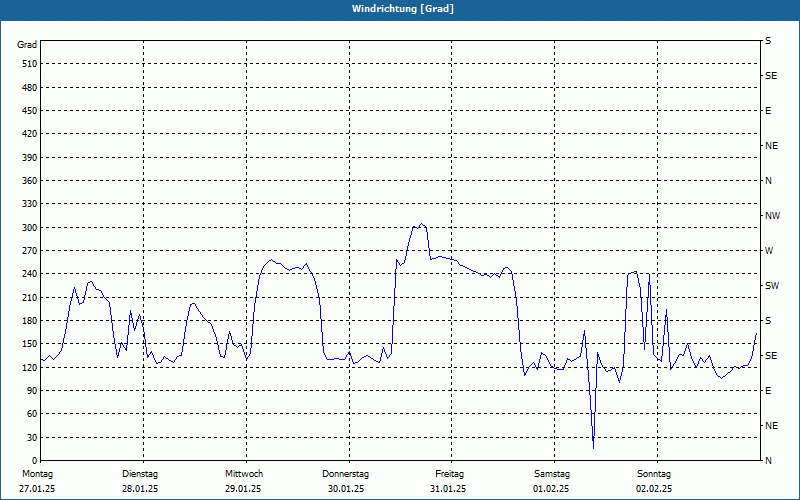Click the Mittwoch day label
800x500 pixels.
(x=243, y=474)
